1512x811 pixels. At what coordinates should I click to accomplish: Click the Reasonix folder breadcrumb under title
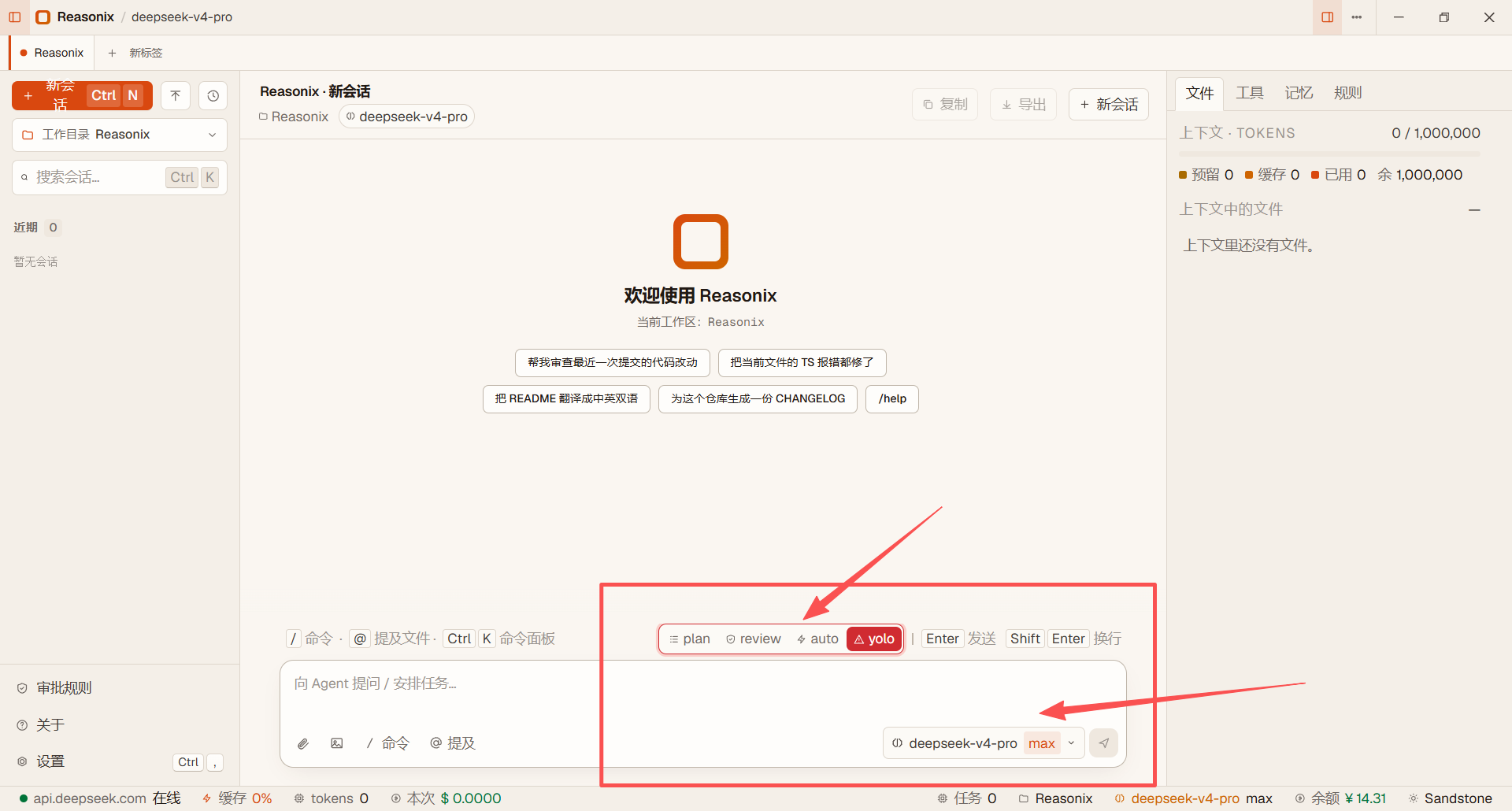coord(294,117)
